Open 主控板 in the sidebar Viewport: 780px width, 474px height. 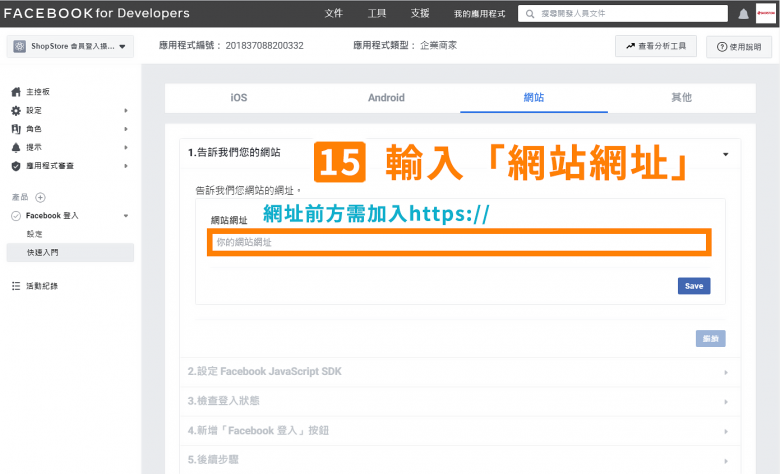click(38, 92)
